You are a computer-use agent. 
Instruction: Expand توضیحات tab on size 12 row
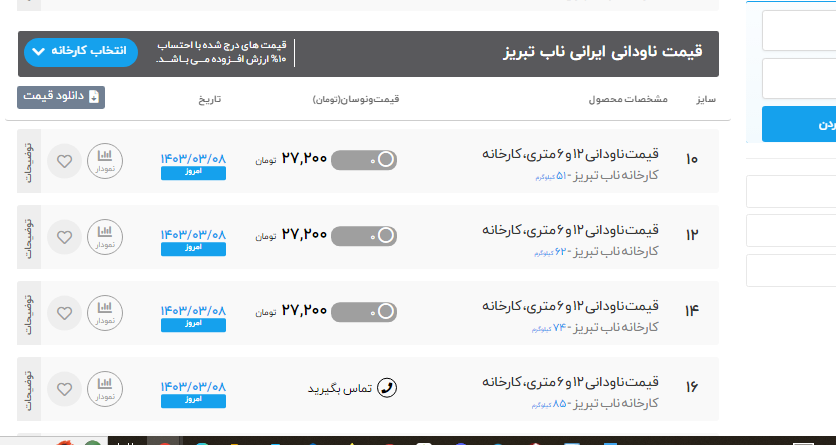pyautogui.click(x=28, y=237)
